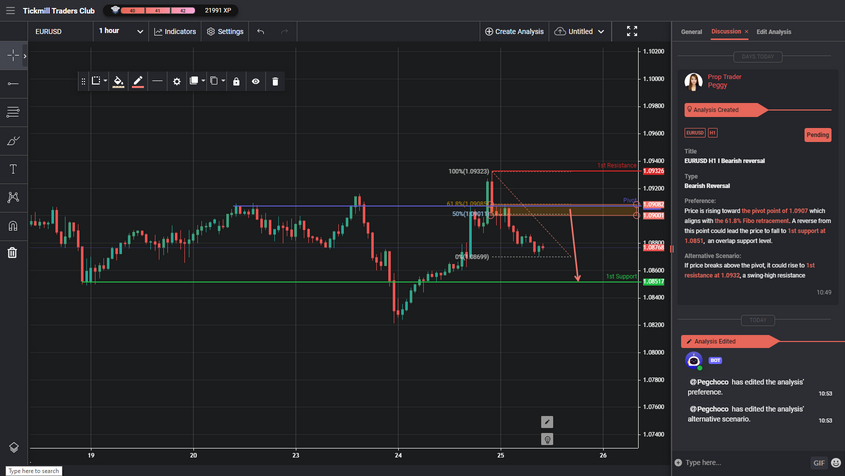This screenshot has height=476, width=845.
Task: Click the Pending status button
Action: [x=818, y=135]
